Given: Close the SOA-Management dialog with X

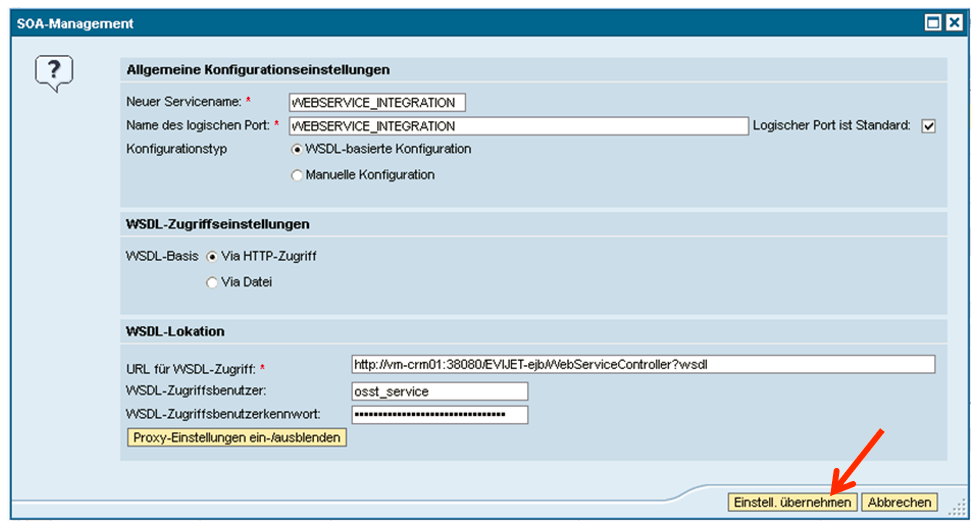Looking at the screenshot, I should [x=952, y=23].
